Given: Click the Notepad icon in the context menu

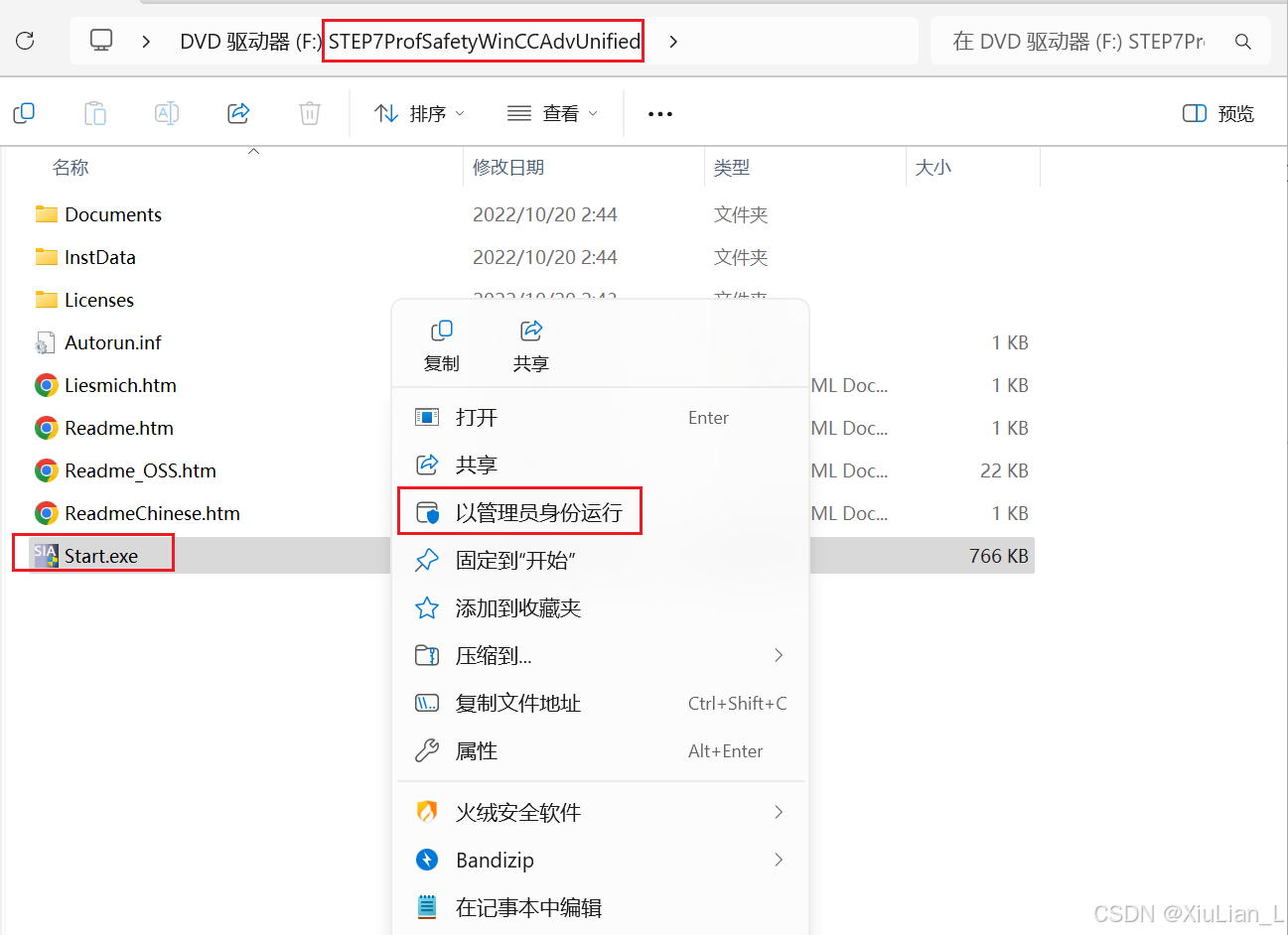Looking at the screenshot, I should pos(427,907).
